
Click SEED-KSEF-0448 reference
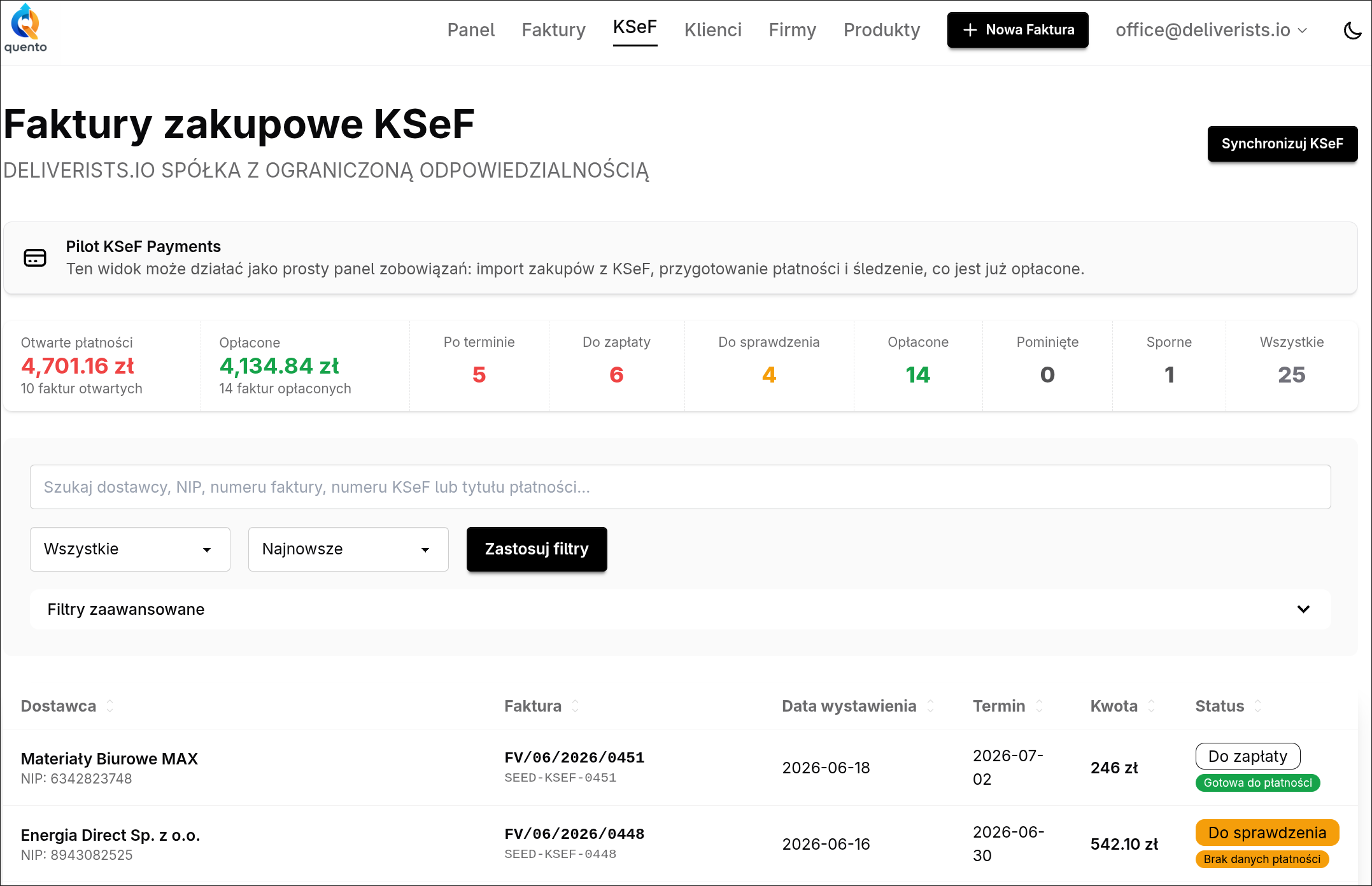coord(560,854)
